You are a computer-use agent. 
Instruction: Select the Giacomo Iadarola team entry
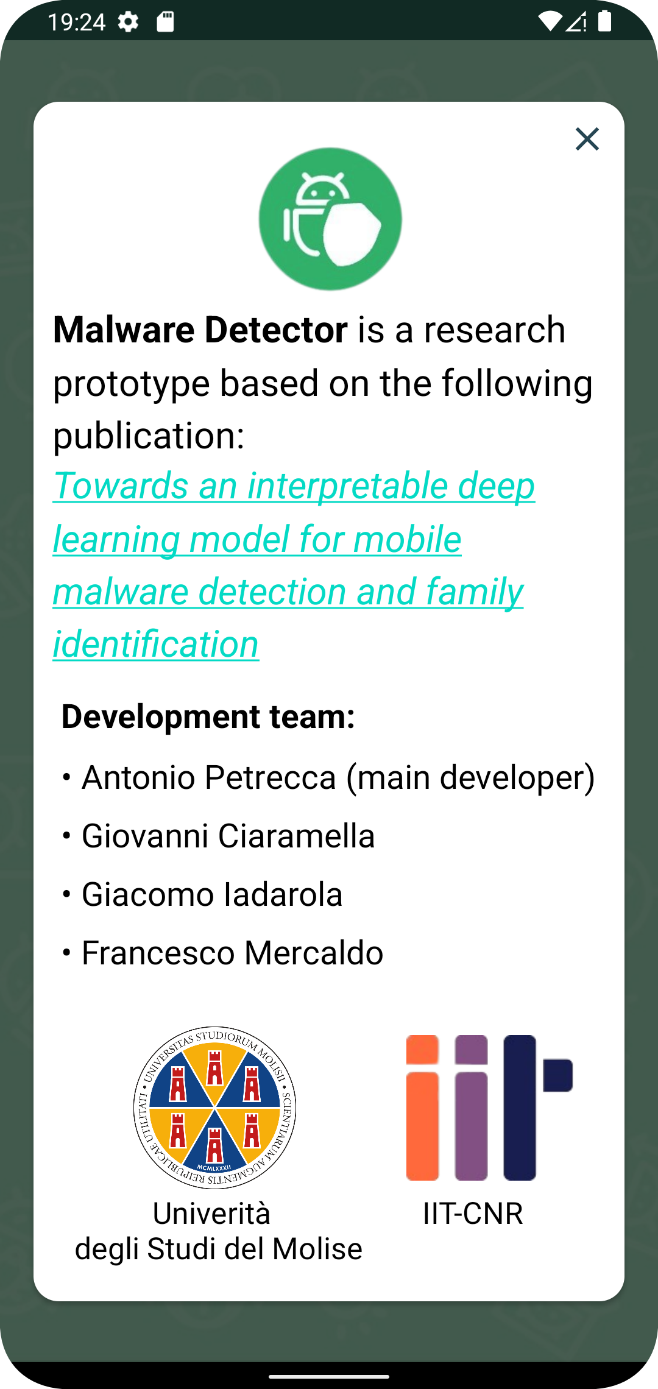(202, 894)
